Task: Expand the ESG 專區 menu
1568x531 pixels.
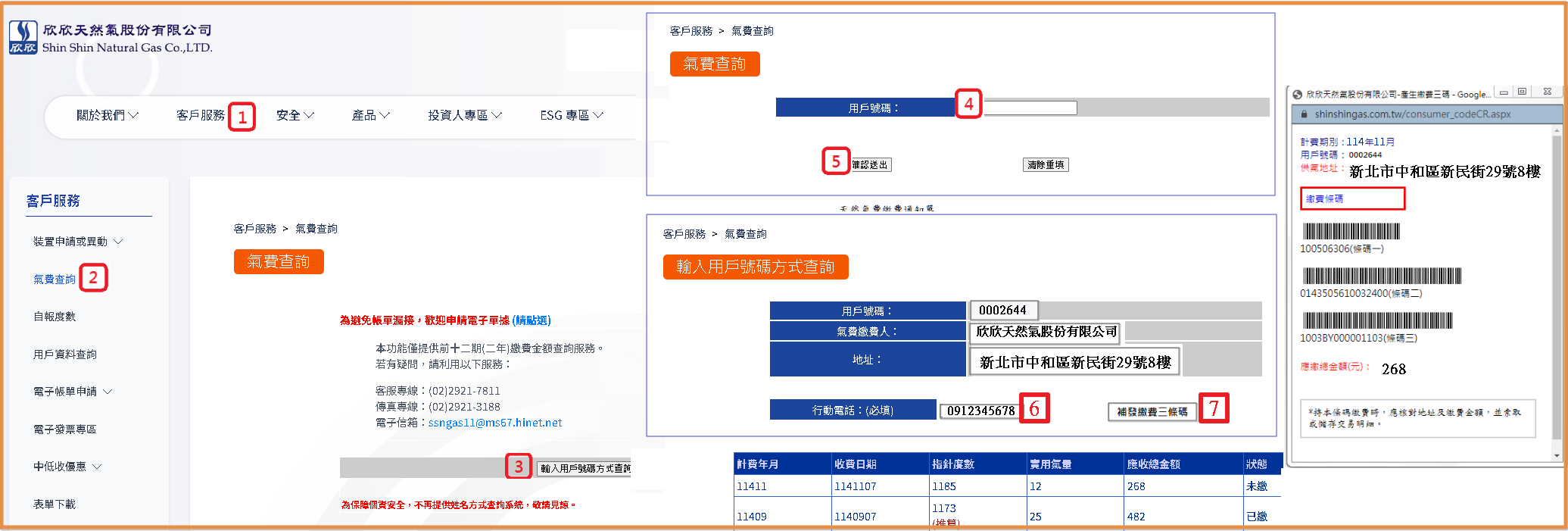Action: 571,115
